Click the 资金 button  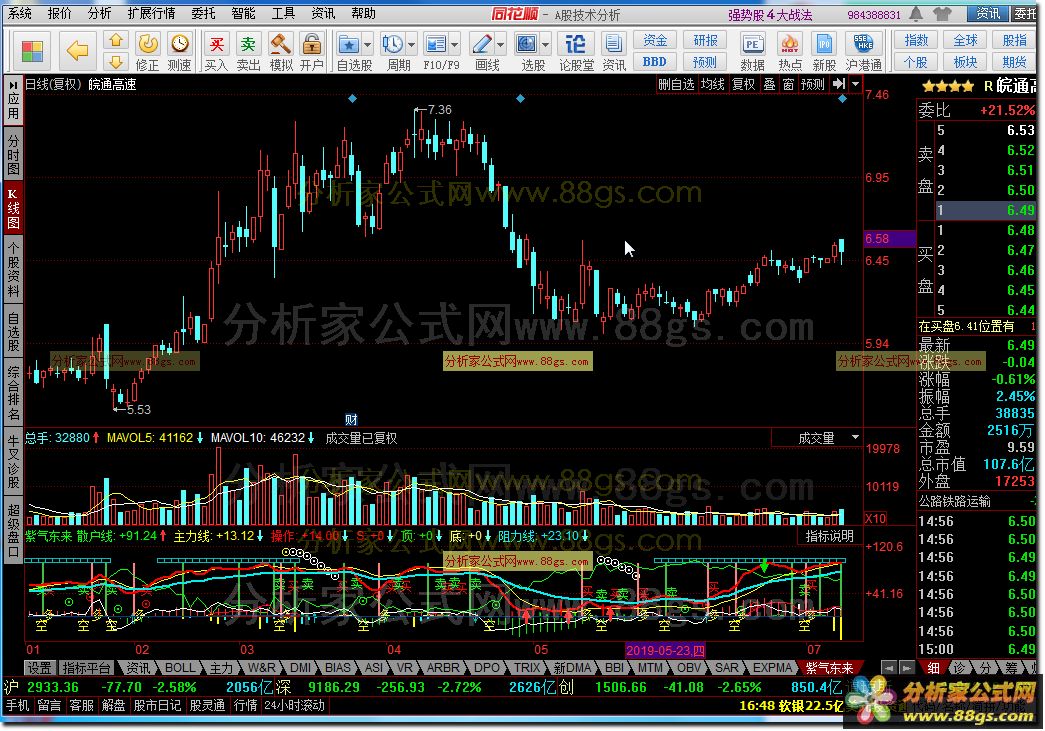click(x=654, y=41)
